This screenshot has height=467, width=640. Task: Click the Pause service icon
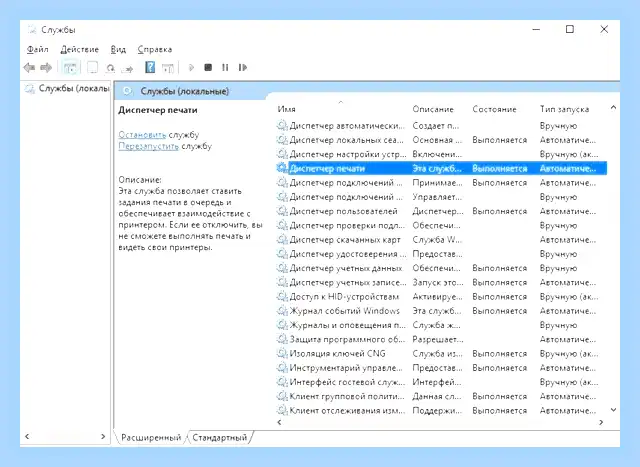coord(225,67)
